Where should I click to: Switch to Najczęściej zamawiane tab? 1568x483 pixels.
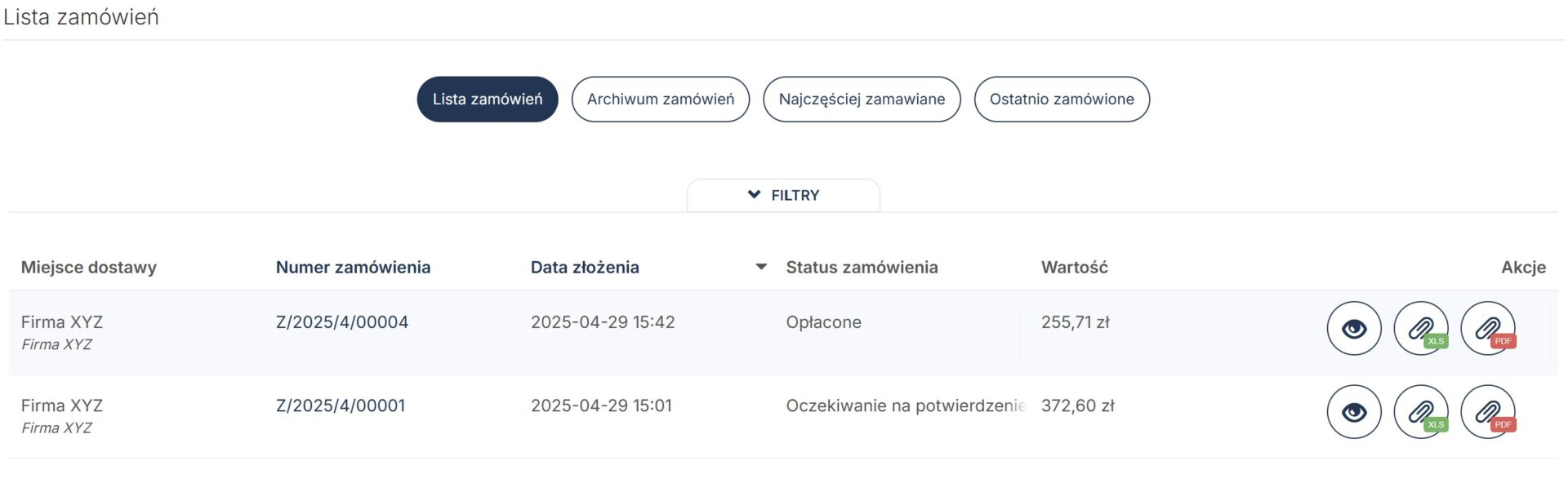(x=862, y=100)
